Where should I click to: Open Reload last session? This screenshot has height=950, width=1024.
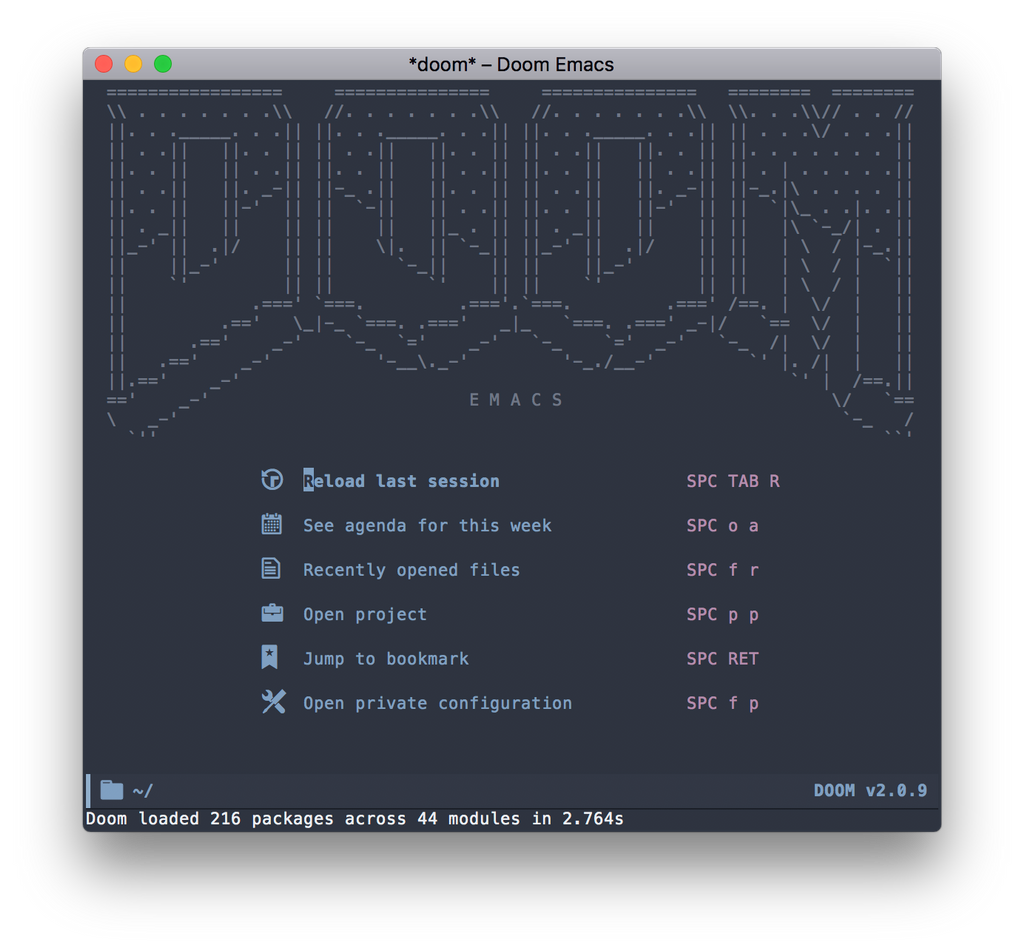[x=401, y=481]
